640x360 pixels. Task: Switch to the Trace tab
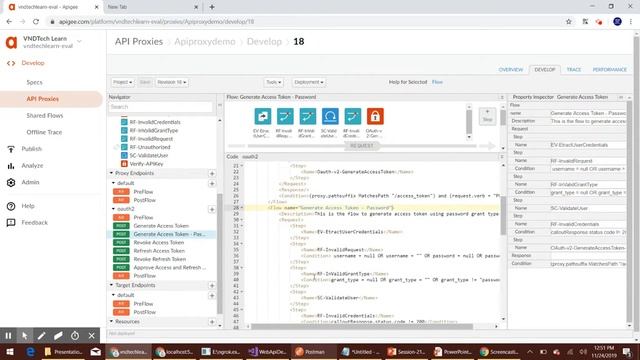click(573, 70)
